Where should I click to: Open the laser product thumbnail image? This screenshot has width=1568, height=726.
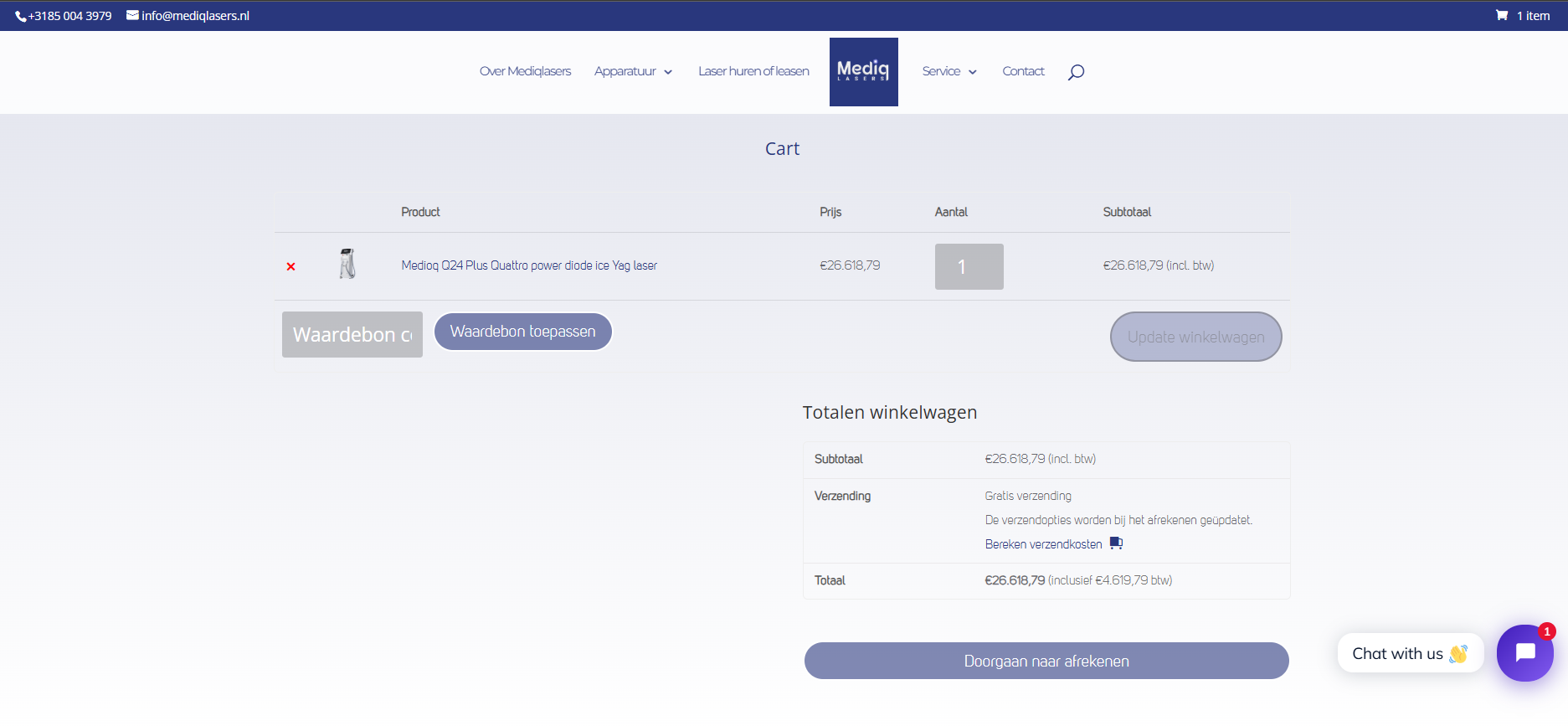coord(347,264)
